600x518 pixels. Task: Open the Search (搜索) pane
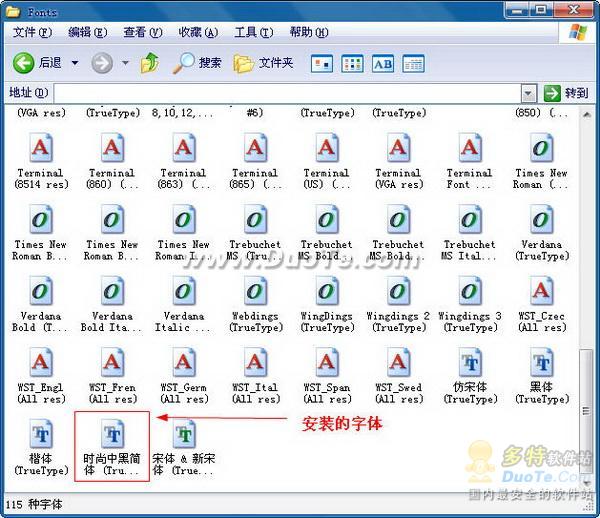(x=197, y=63)
